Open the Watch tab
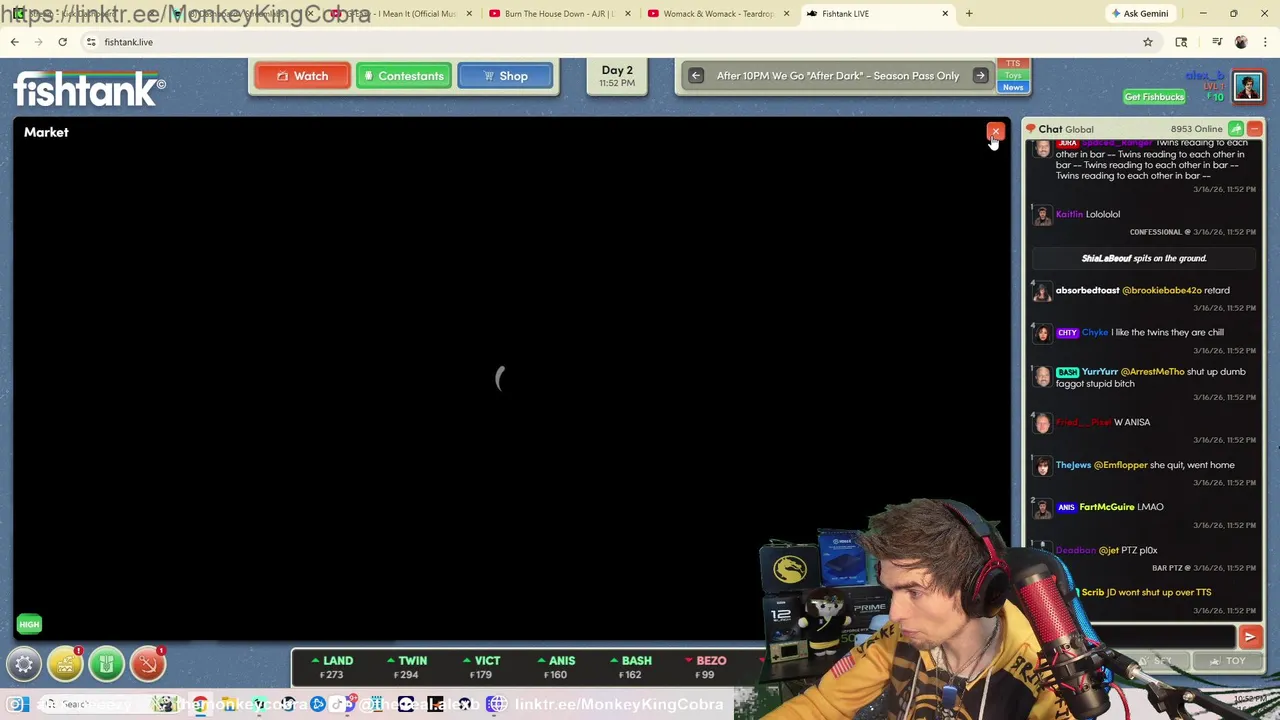The width and height of the screenshot is (1280, 720). pyautogui.click(x=302, y=76)
